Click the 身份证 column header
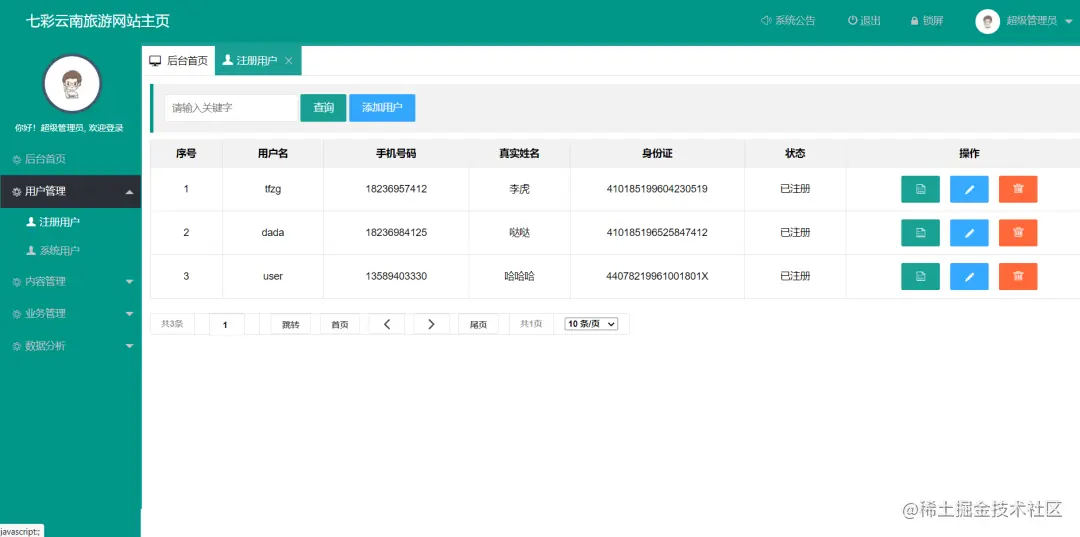This screenshot has height=537, width=1080. tap(657, 154)
